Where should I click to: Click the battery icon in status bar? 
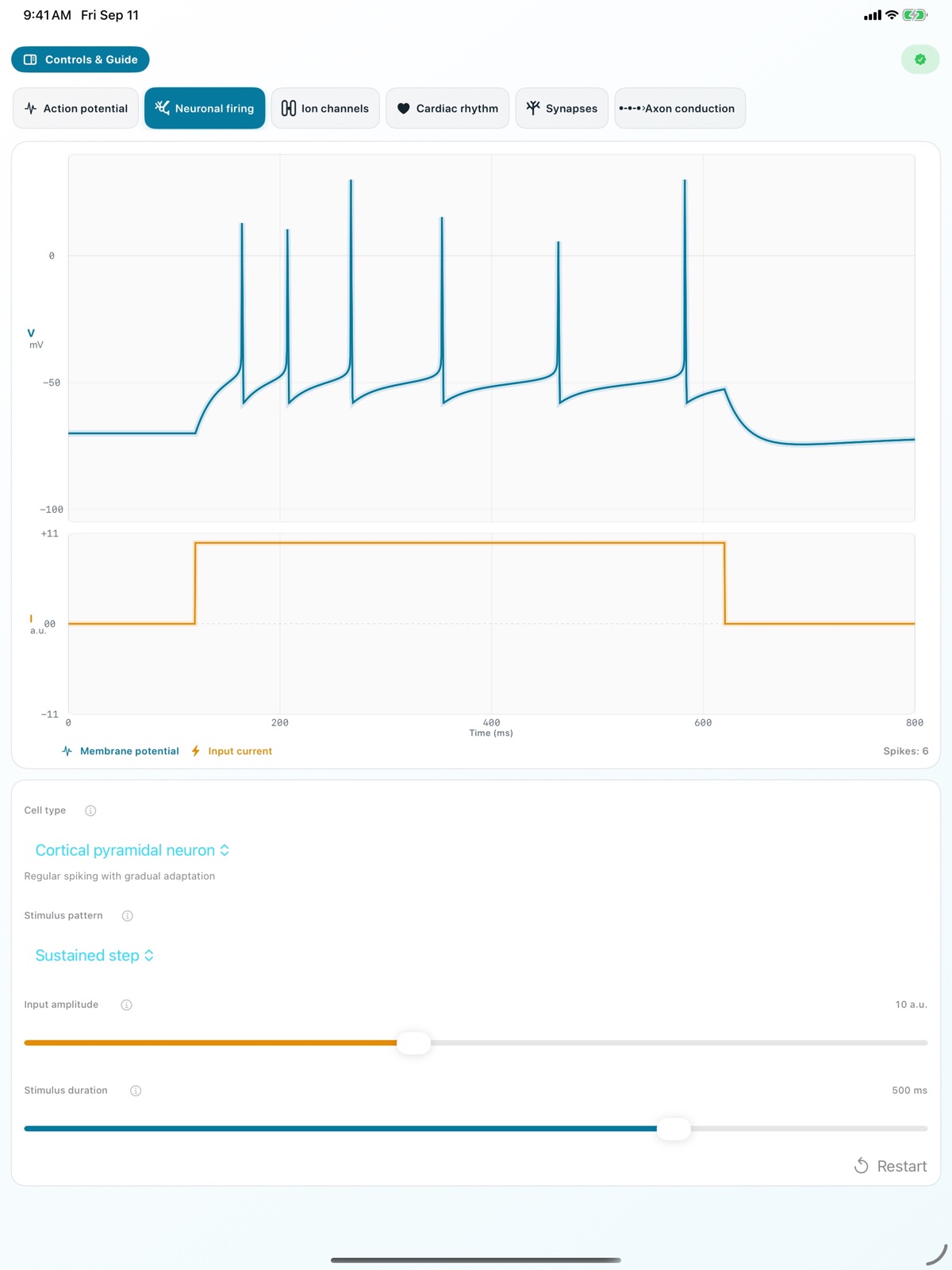(x=915, y=15)
